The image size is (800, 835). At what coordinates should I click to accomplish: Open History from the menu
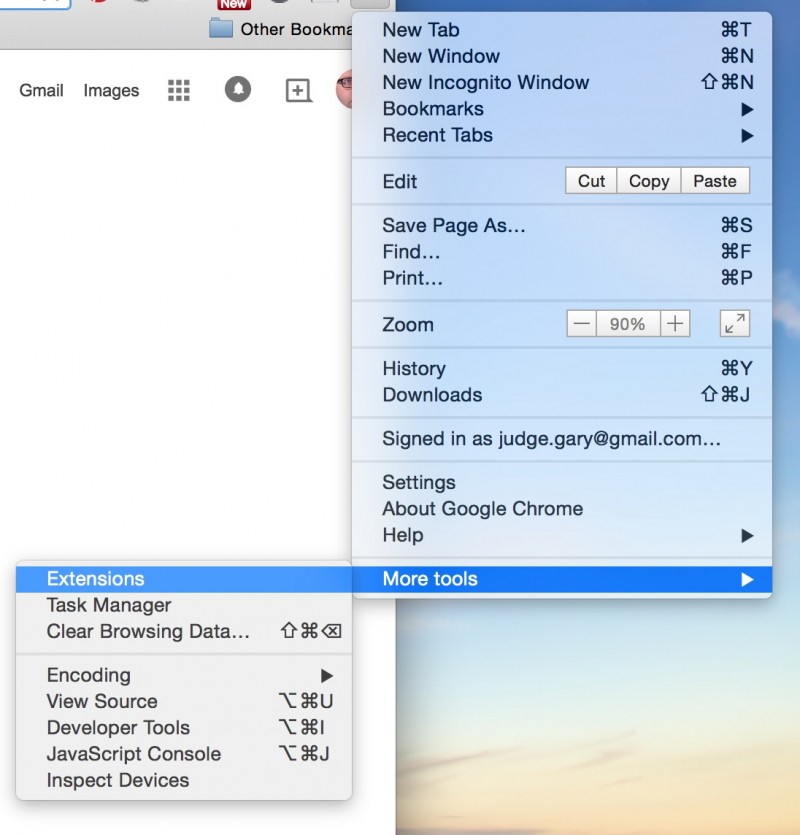tap(562, 368)
